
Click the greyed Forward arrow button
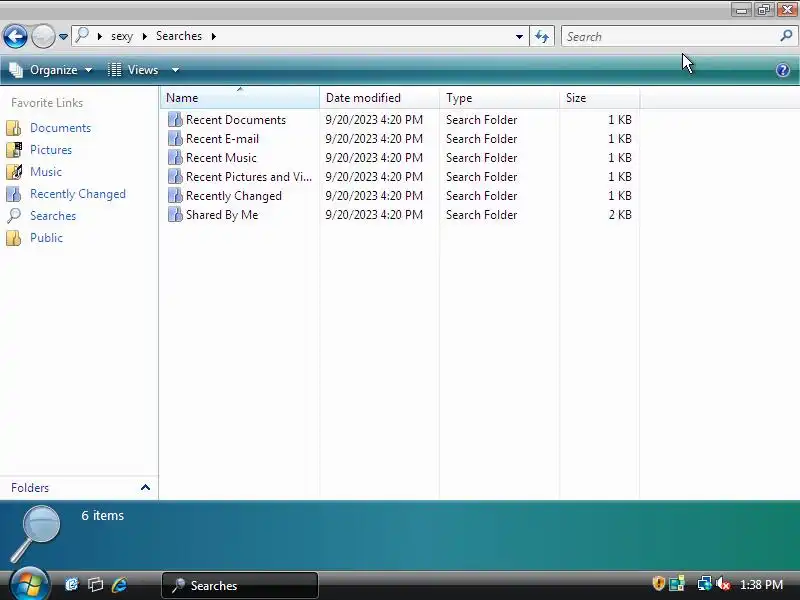[x=43, y=37]
